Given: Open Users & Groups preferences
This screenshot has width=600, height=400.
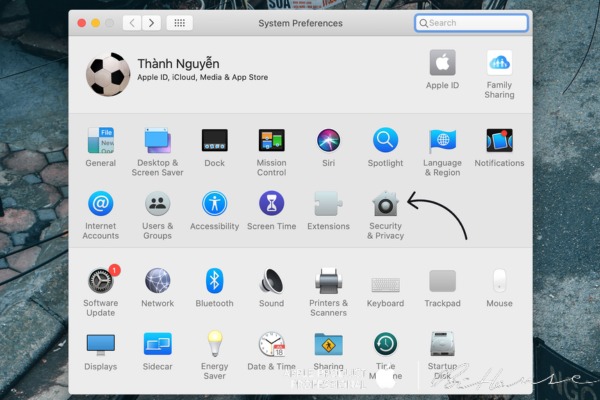Looking at the screenshot, I should (157, 205).
